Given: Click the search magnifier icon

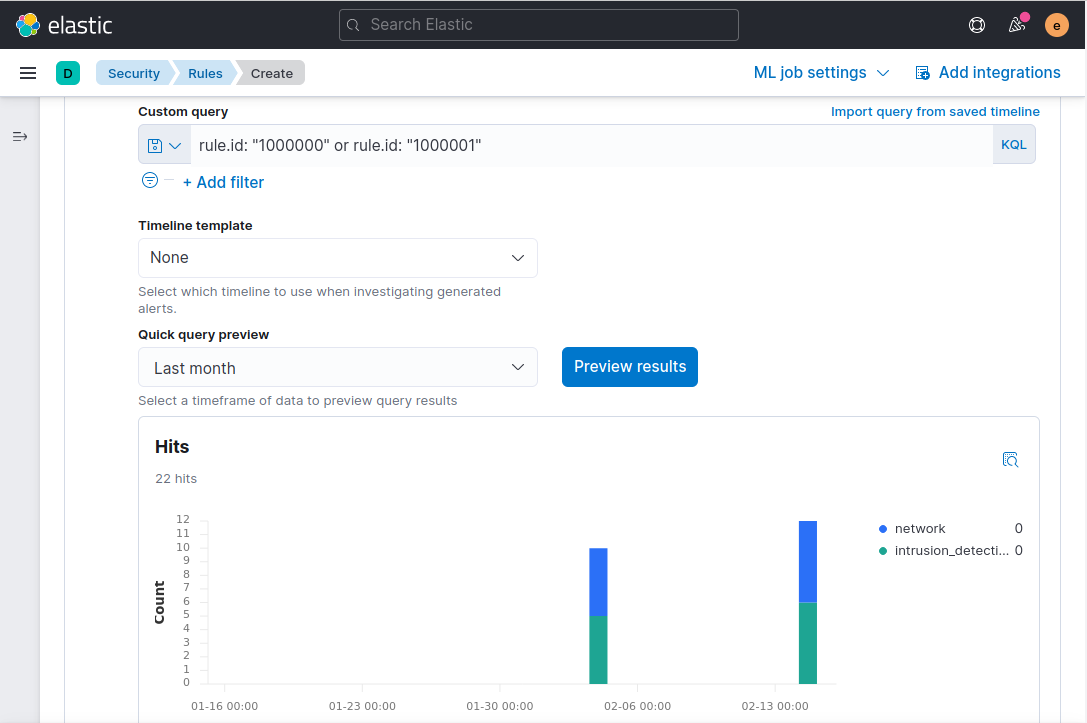Looking at the screenshot, I should (353, 25).
